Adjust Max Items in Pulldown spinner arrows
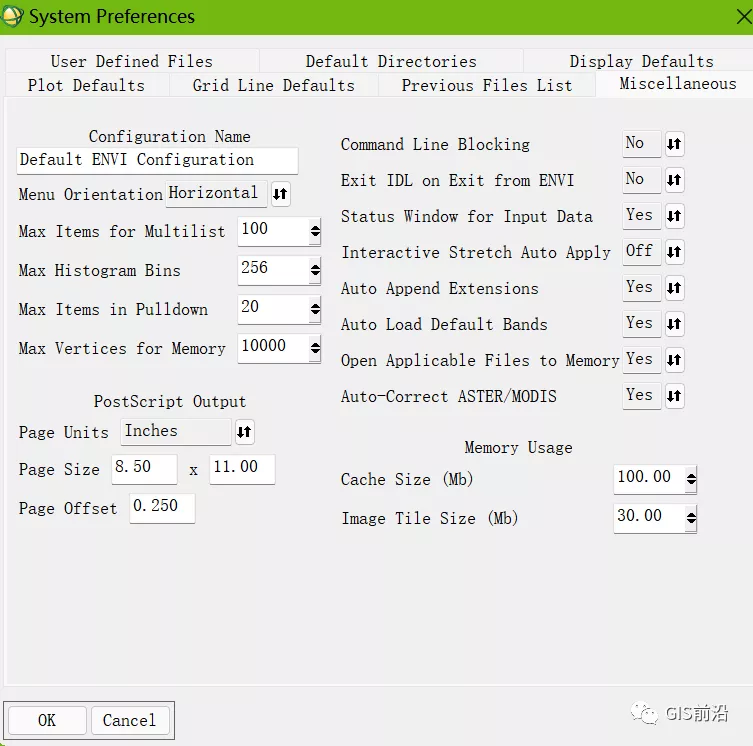753x746 pixels. (x=315, y=309)
